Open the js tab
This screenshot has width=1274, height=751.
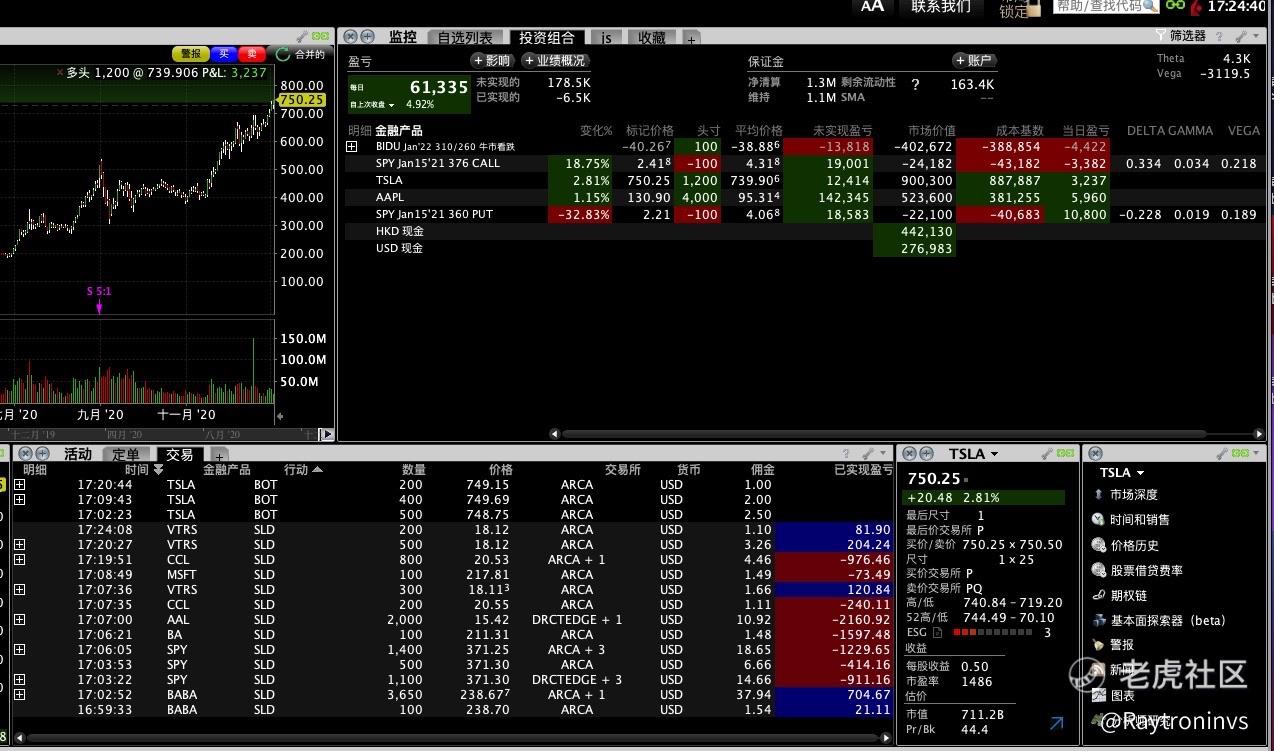pyautogui.click(x=607, y=38)
